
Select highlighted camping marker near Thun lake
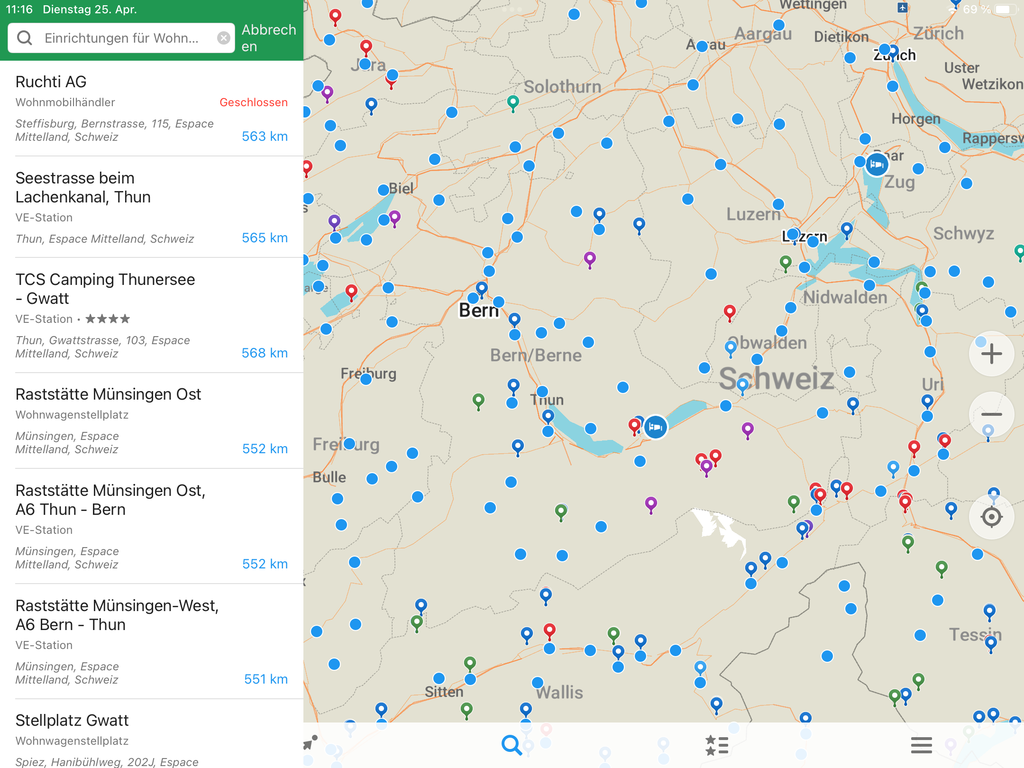tap(656, 427)
